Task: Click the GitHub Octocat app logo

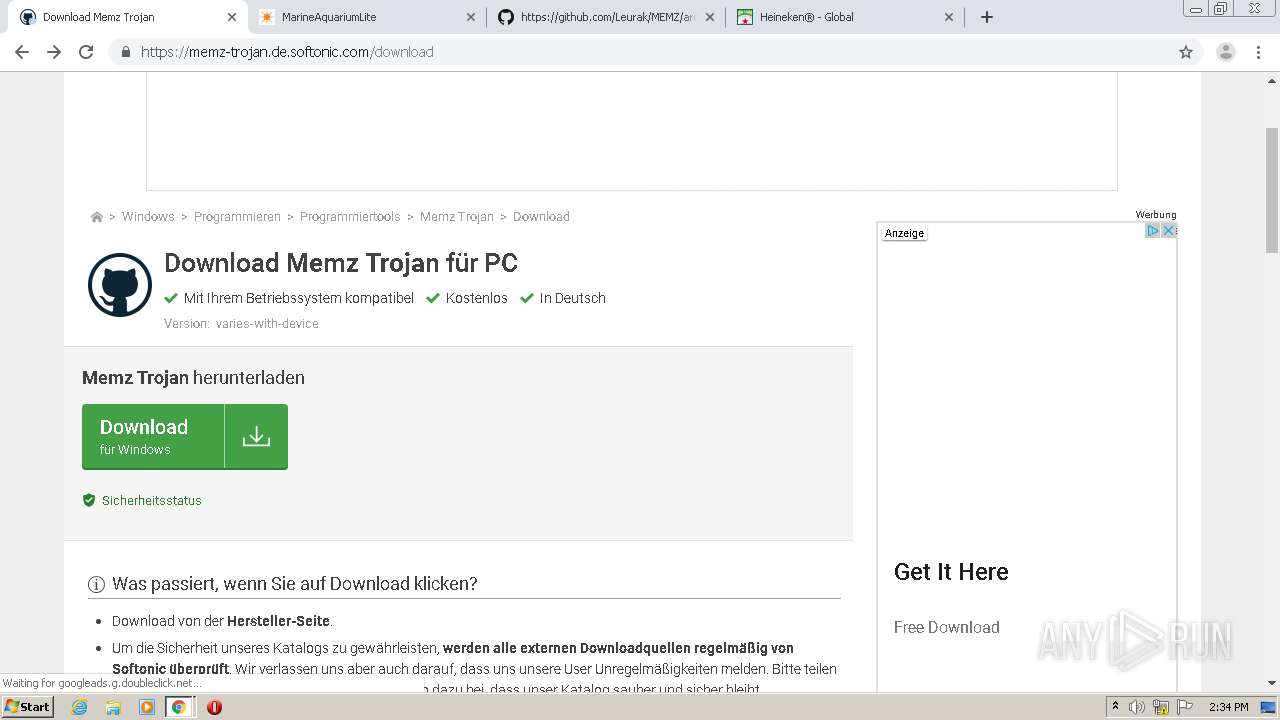Action: tap(120, 285)
